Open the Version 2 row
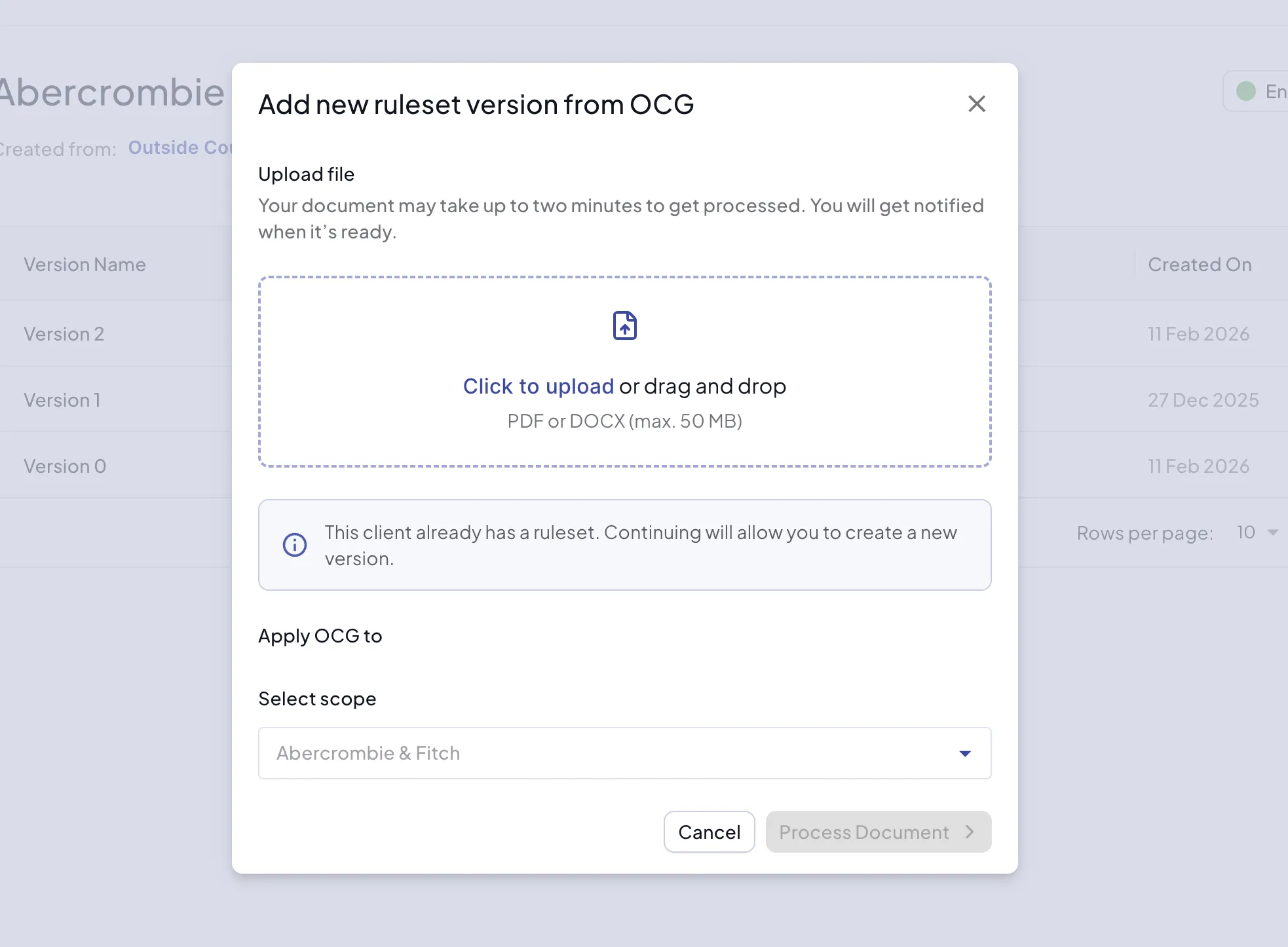This screenshot has height=947, width=1288. (x=64, y=334)
